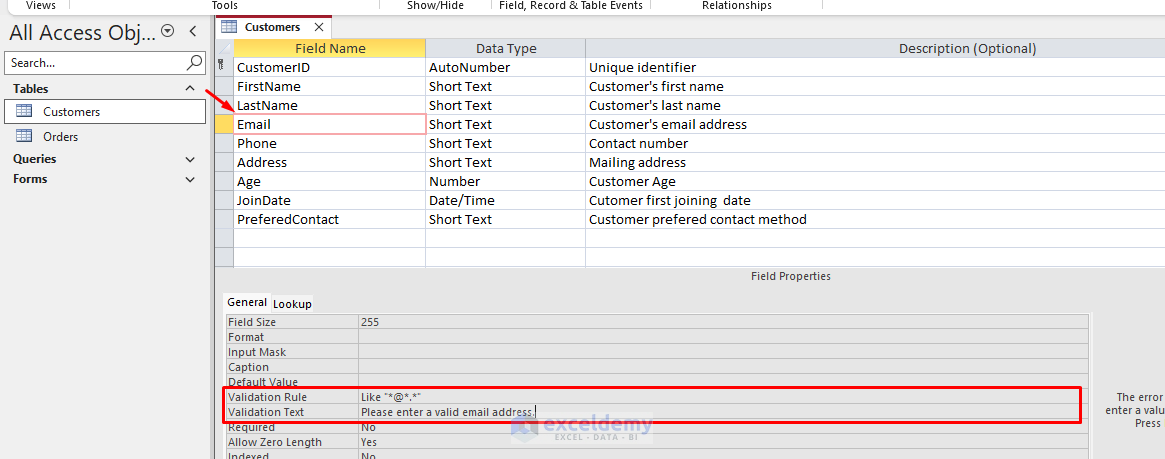Click the Show/Hide ribbon group label
Viewport: 1165px width, 459px height.
[435, 5]
